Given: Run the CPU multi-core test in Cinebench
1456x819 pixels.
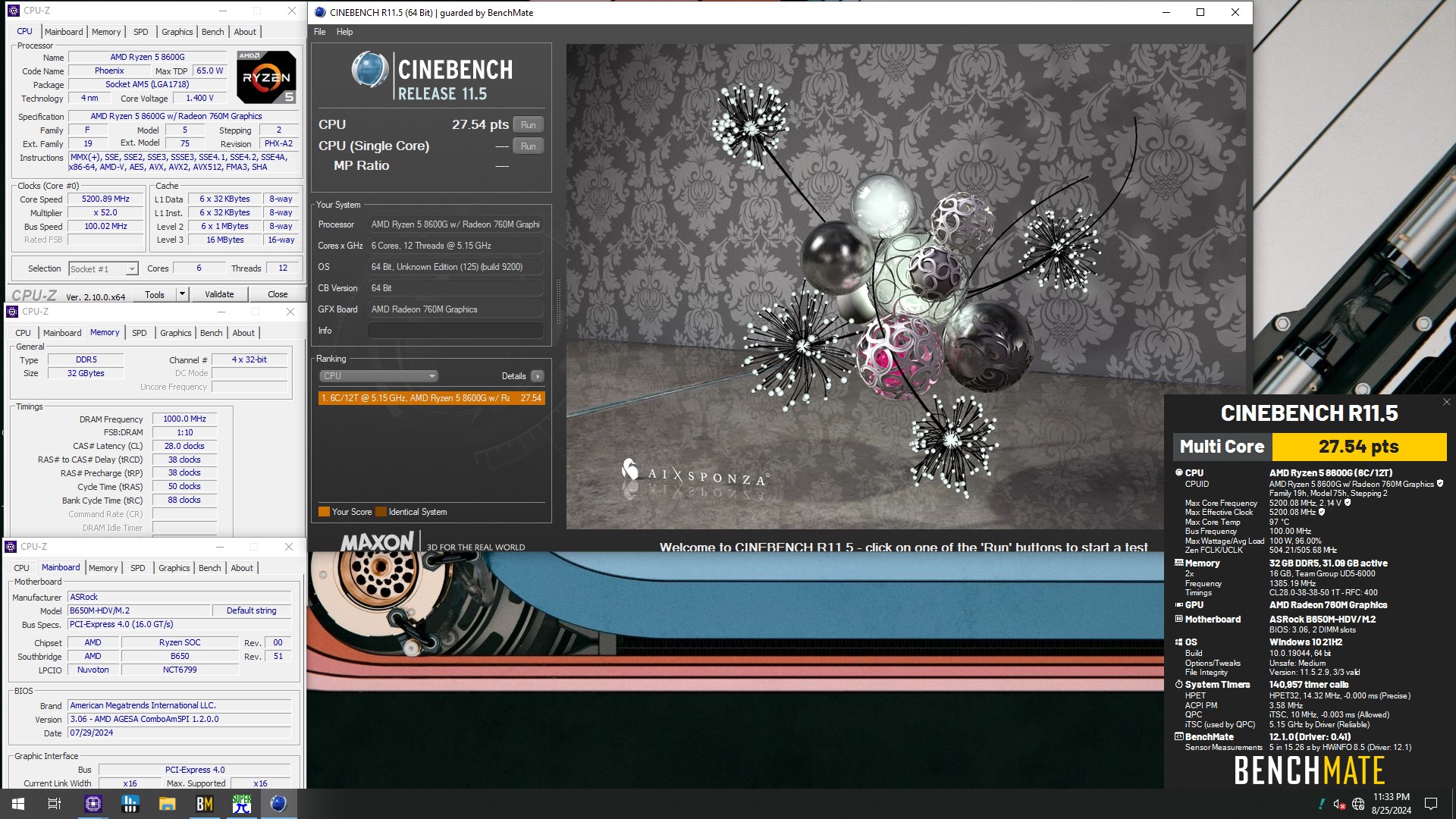Looking at the screenshot, I should click(529, 125).
